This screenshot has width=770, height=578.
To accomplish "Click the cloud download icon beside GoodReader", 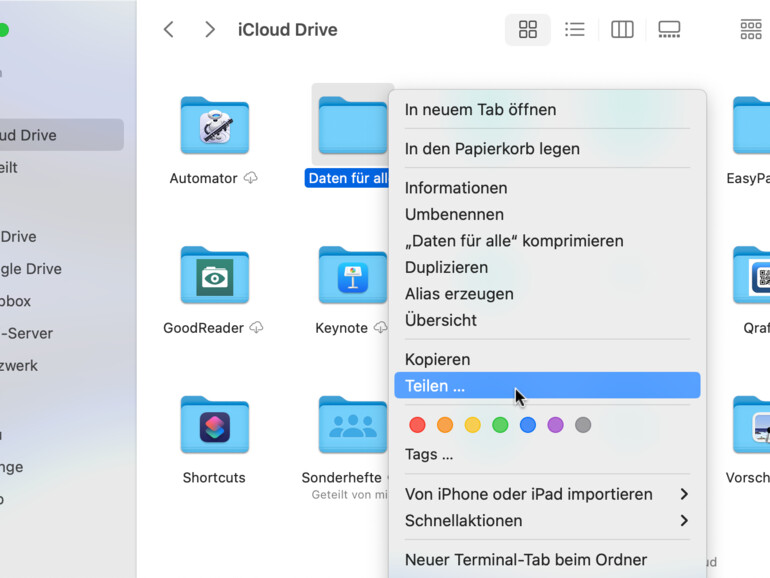I will pyautogui.click(x=256, y=328).
